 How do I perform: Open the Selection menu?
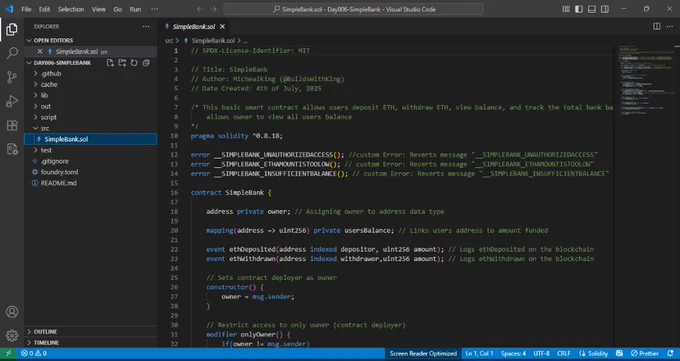[x=71, y=9]
